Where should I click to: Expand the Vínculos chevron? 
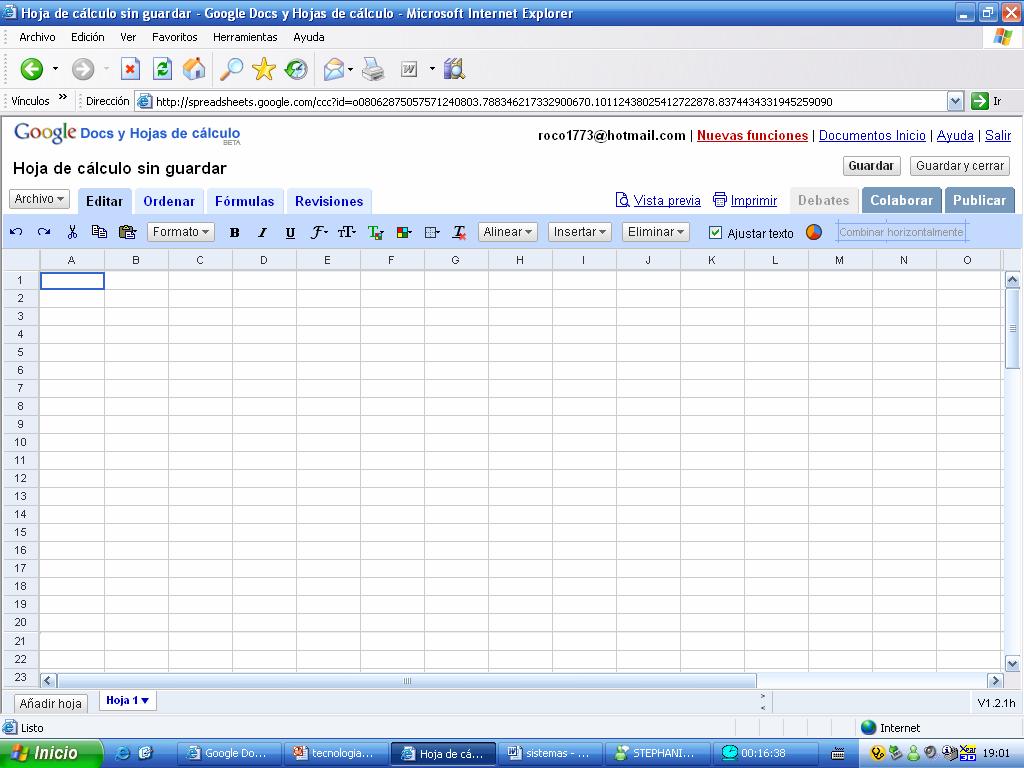click(x=63, y=98)
